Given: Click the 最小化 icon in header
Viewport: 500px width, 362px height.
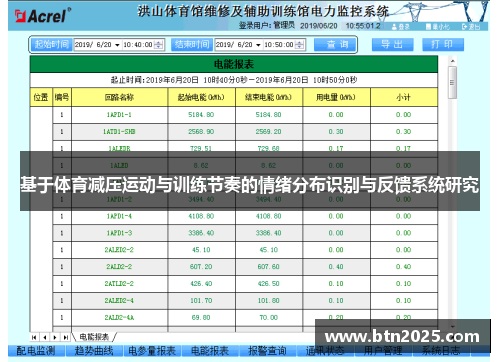Looking at the screenshot, I should [428, 27].
